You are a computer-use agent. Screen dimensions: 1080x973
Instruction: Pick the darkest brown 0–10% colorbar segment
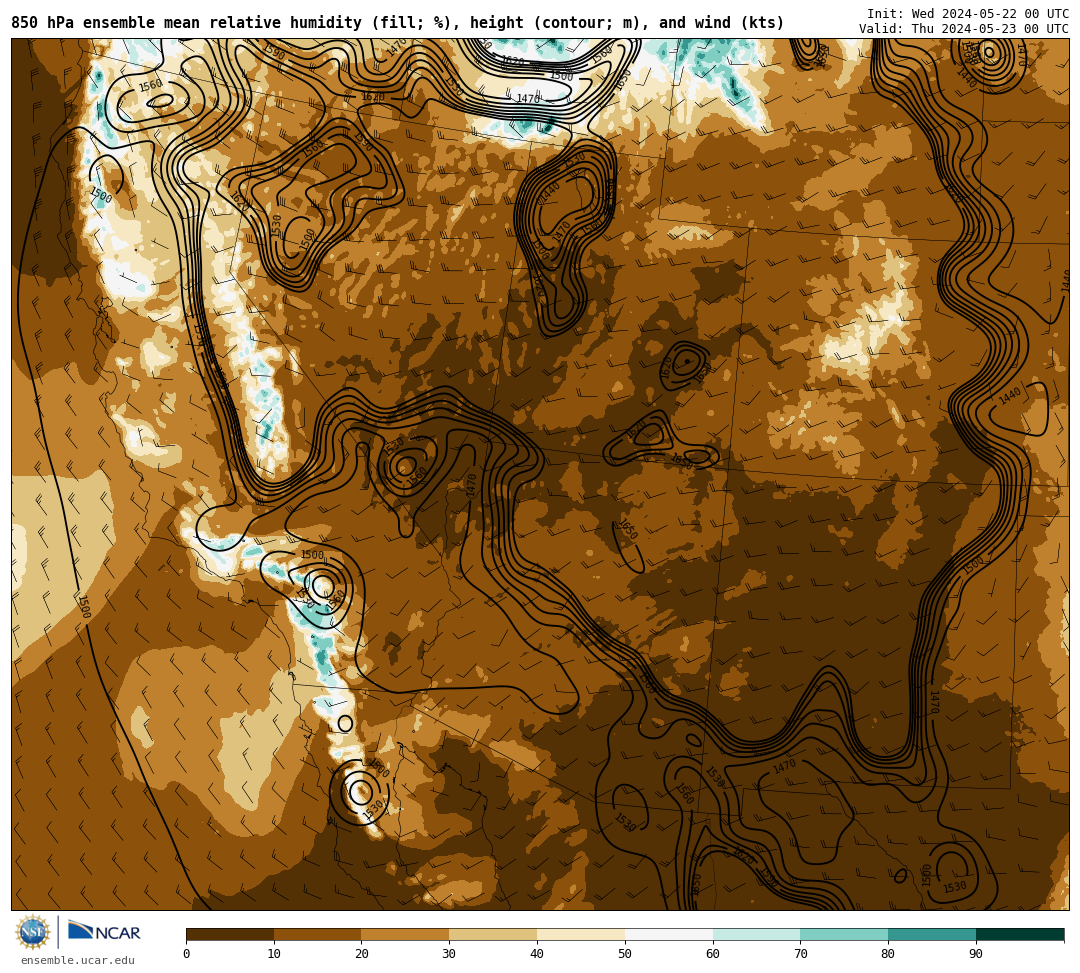point(230,934)
